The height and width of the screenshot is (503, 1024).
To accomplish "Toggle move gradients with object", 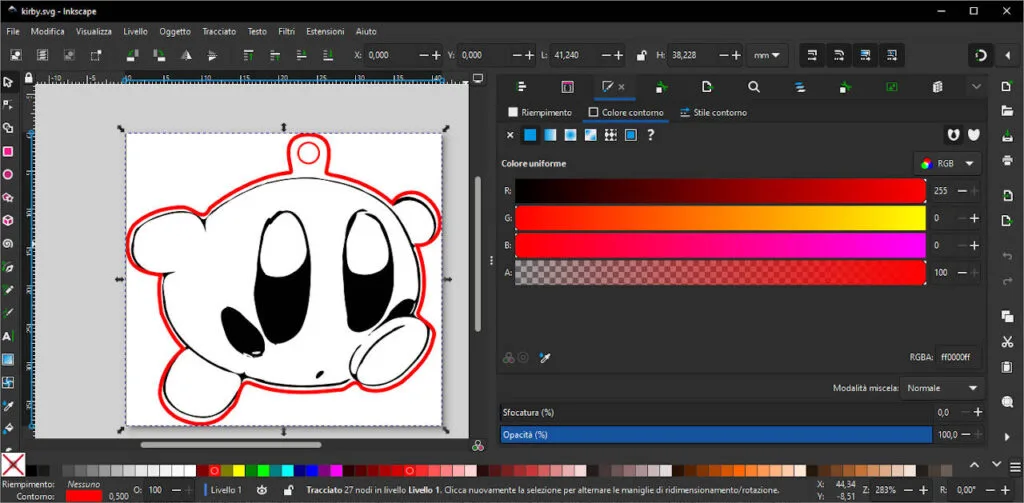I will (865, 56).
